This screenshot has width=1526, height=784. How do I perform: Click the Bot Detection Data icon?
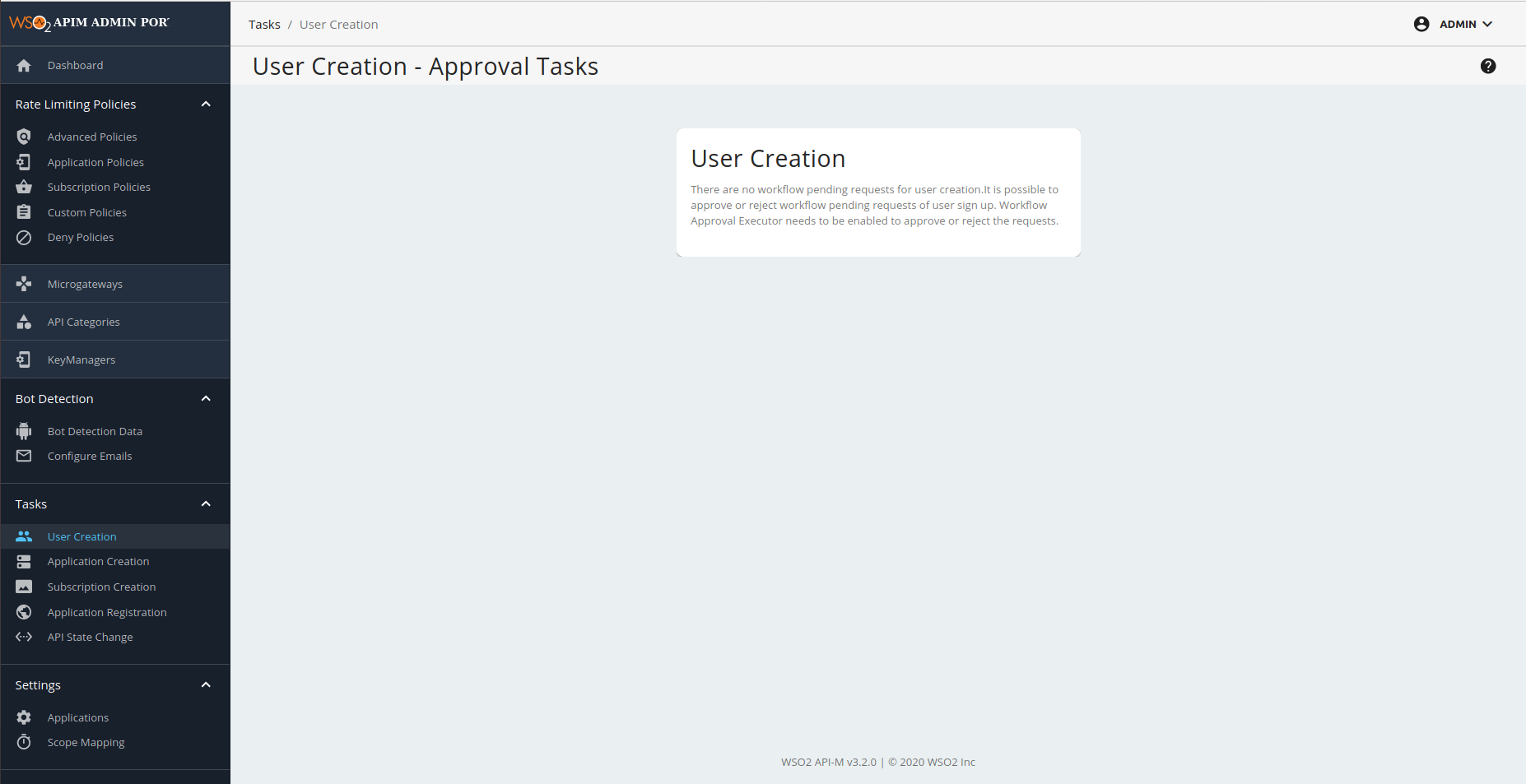coord(24,430)
